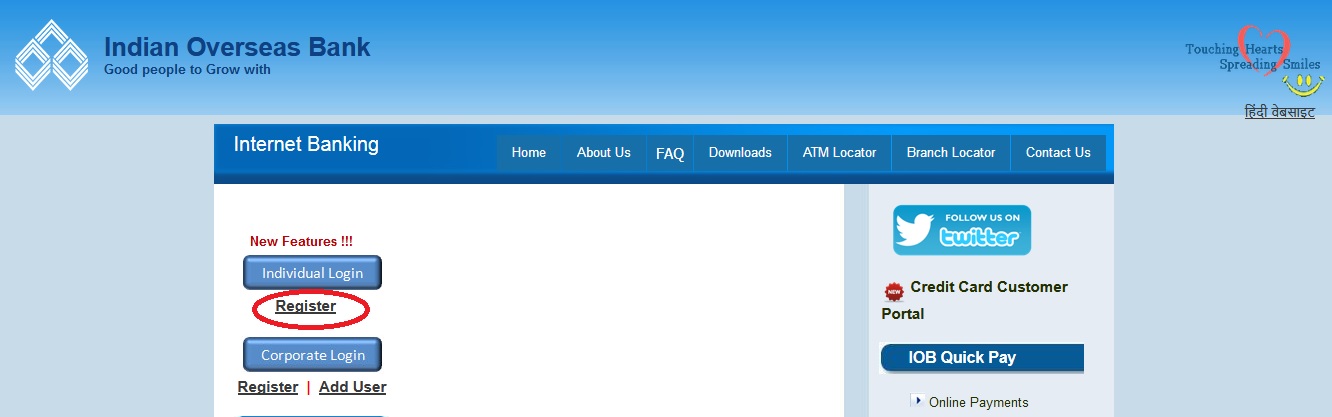
Task: Select Downloads in the navigation bar
Action: [x=740, y=153]
